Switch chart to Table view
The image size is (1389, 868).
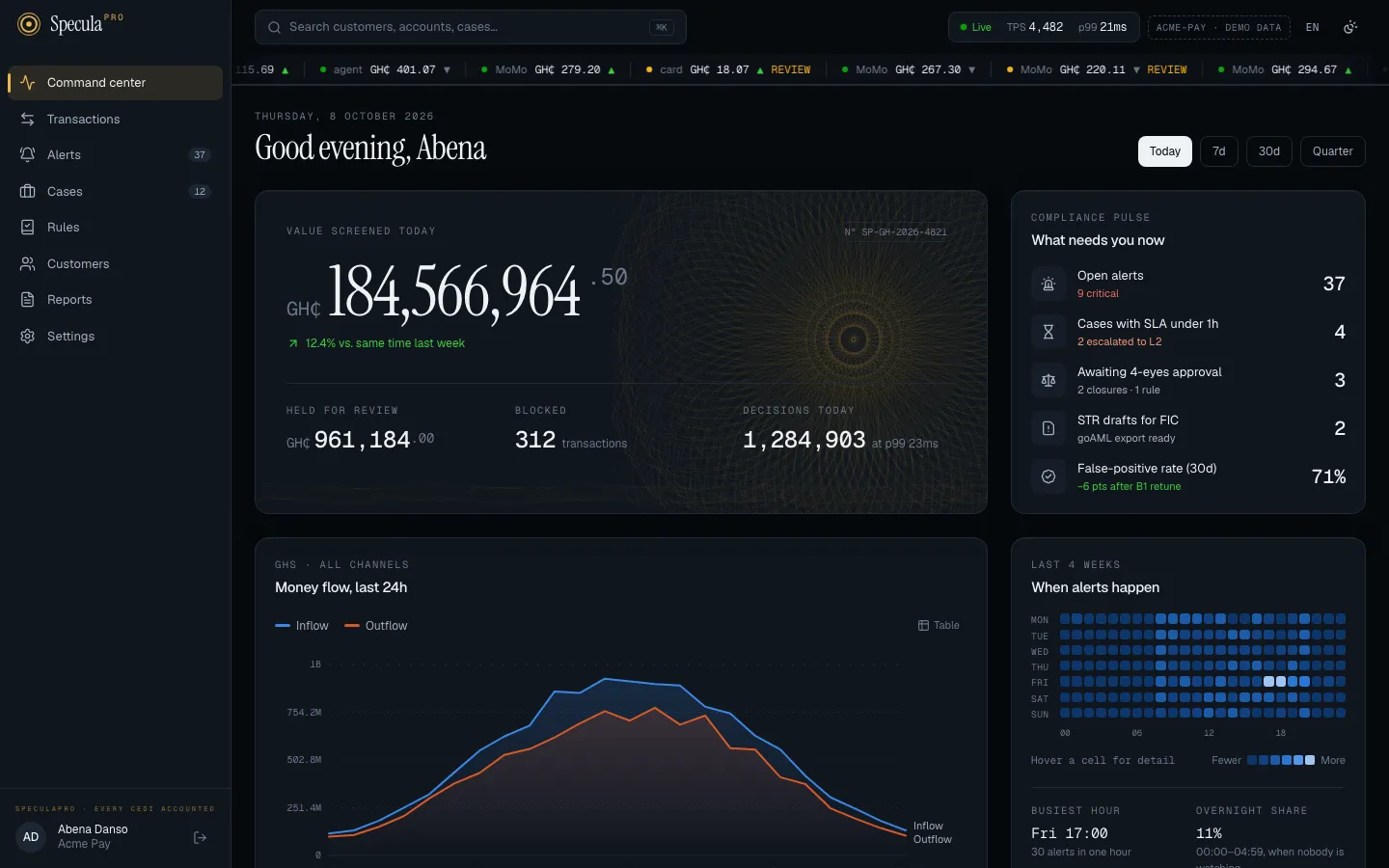click(x=939, y=625)
